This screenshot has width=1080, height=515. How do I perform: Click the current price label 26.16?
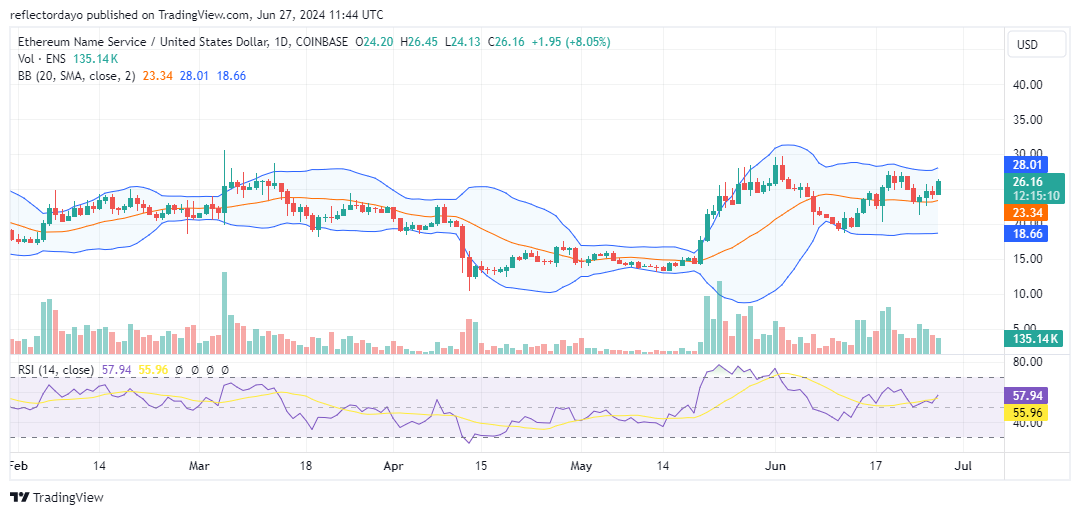(1026, 181)
